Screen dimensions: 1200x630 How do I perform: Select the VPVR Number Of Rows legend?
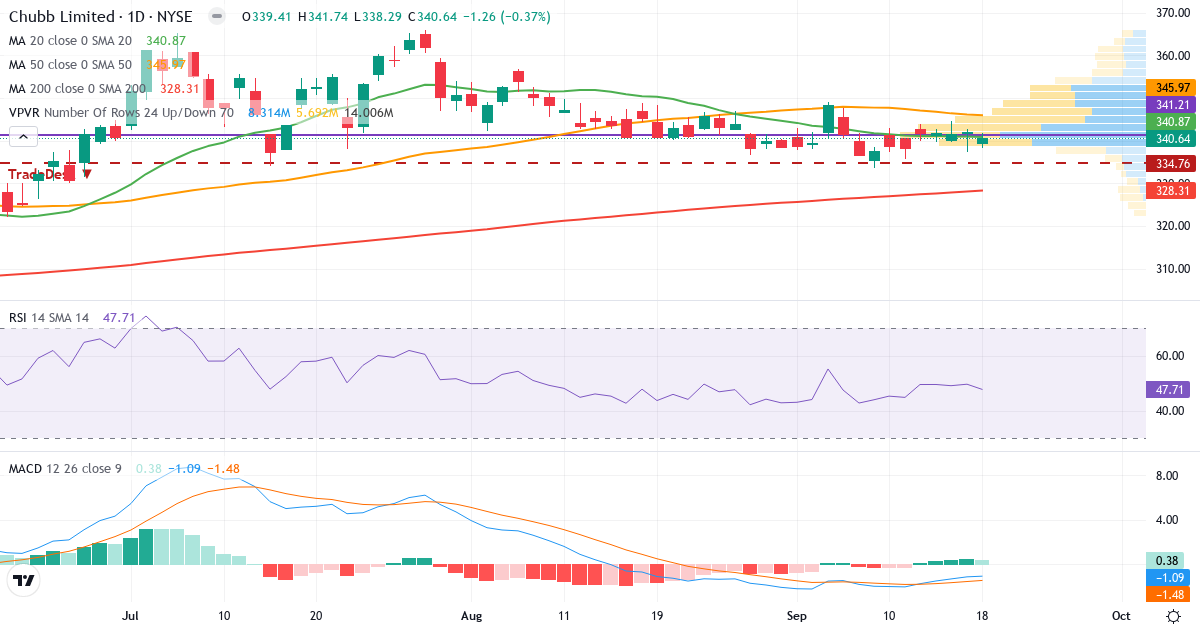coord(121,112)
